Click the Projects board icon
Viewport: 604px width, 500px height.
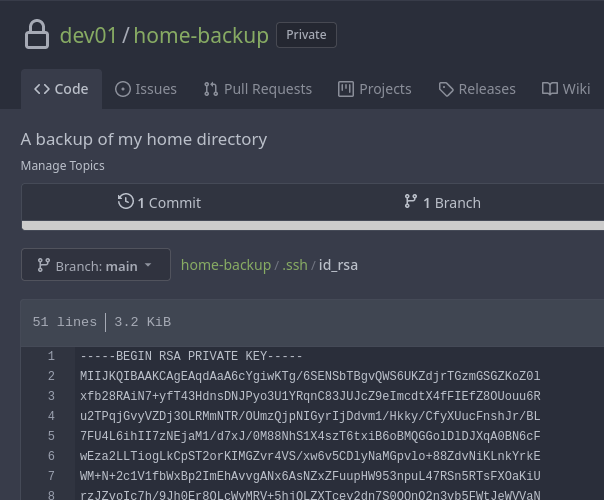pyautogui.click(x=346, y=89)
